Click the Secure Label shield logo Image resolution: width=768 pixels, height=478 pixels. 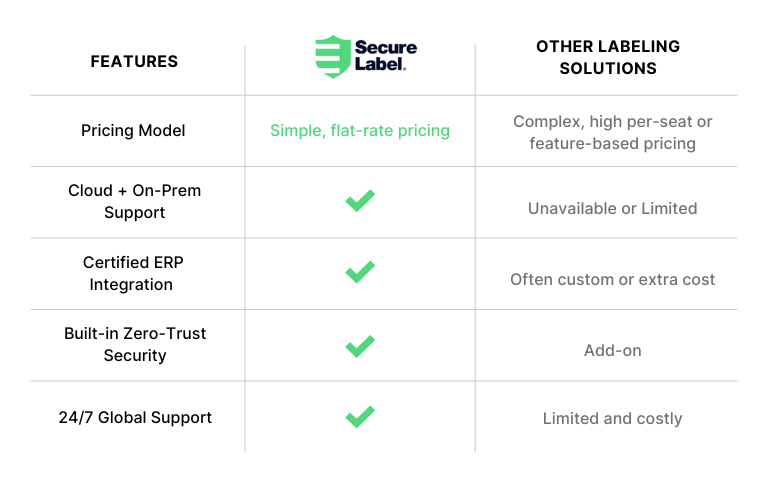(333, 56)
